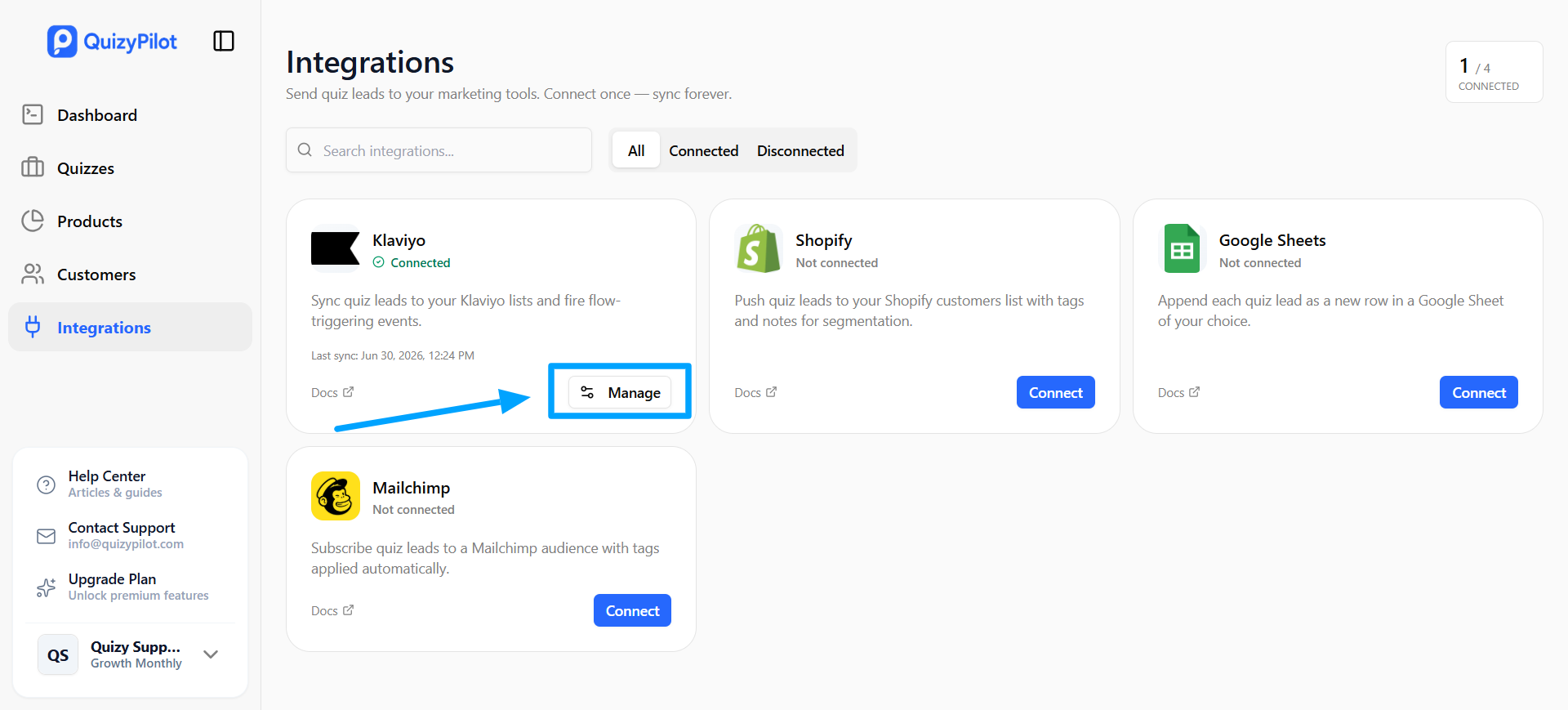Click the Shopify Not connected status
Image resolution: width=1568 pixels, height=710 pixels.
point(837,262)
